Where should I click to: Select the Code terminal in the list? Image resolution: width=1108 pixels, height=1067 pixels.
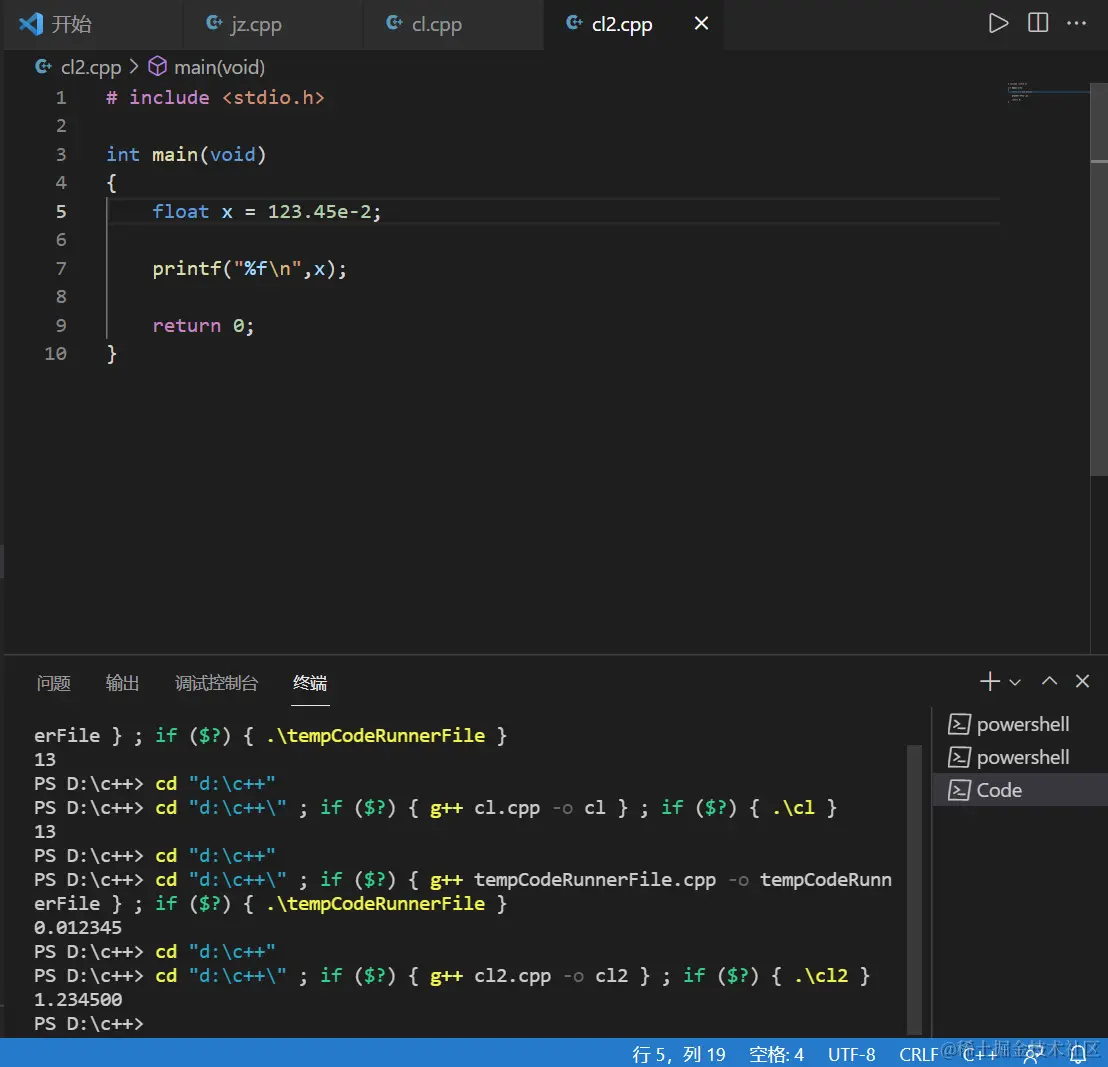(x=999, y=790)
